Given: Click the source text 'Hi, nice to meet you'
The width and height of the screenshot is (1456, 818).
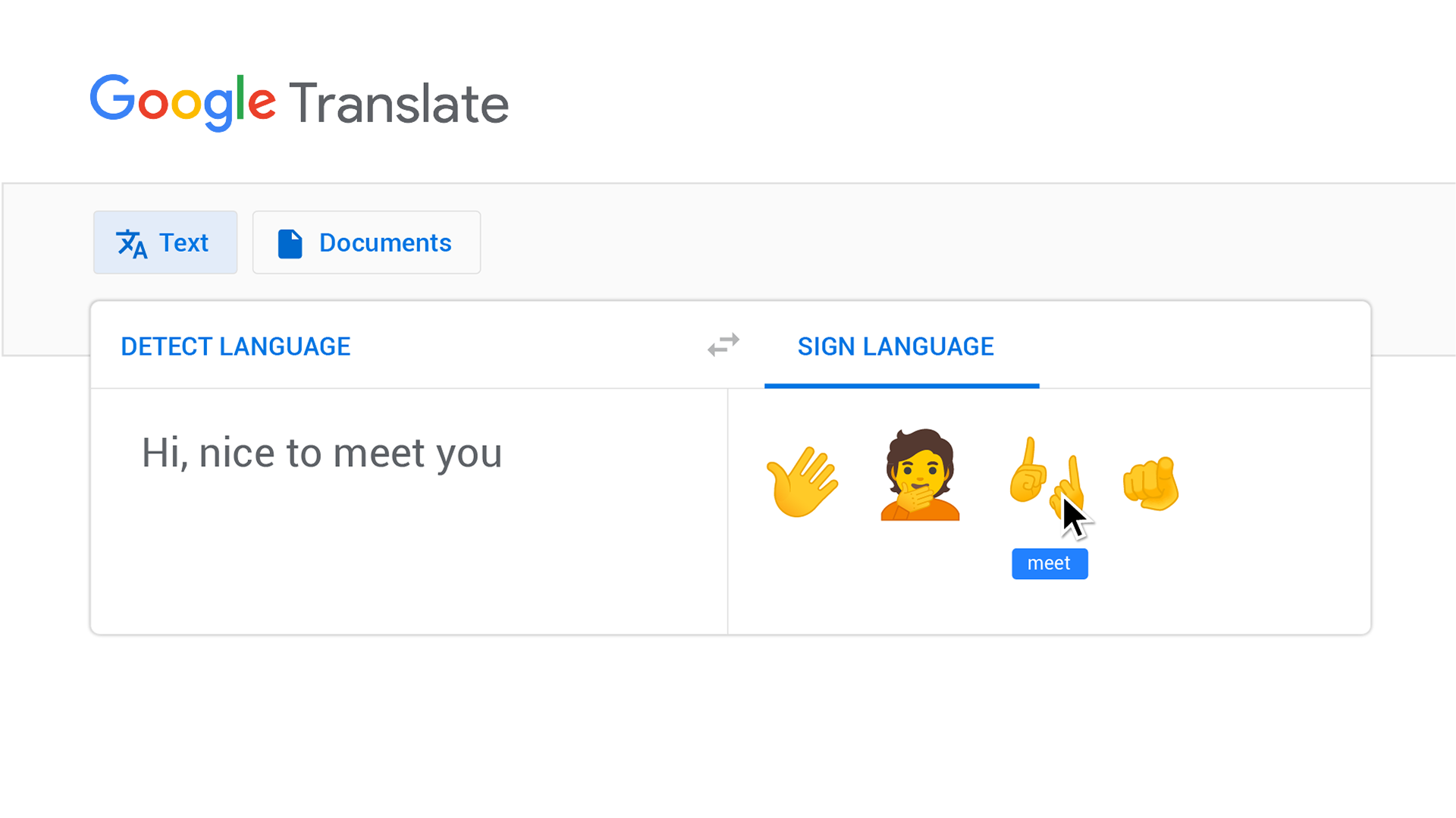Looking at the screenshot, I should click(322, 453).
